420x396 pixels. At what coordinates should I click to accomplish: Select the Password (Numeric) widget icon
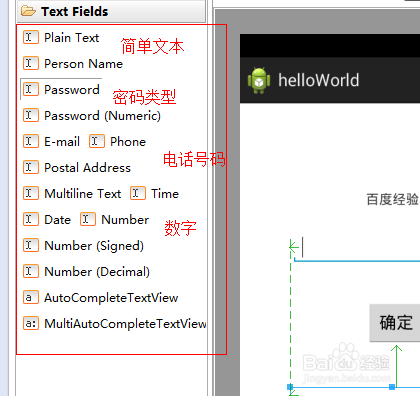(x=31, y=115)
